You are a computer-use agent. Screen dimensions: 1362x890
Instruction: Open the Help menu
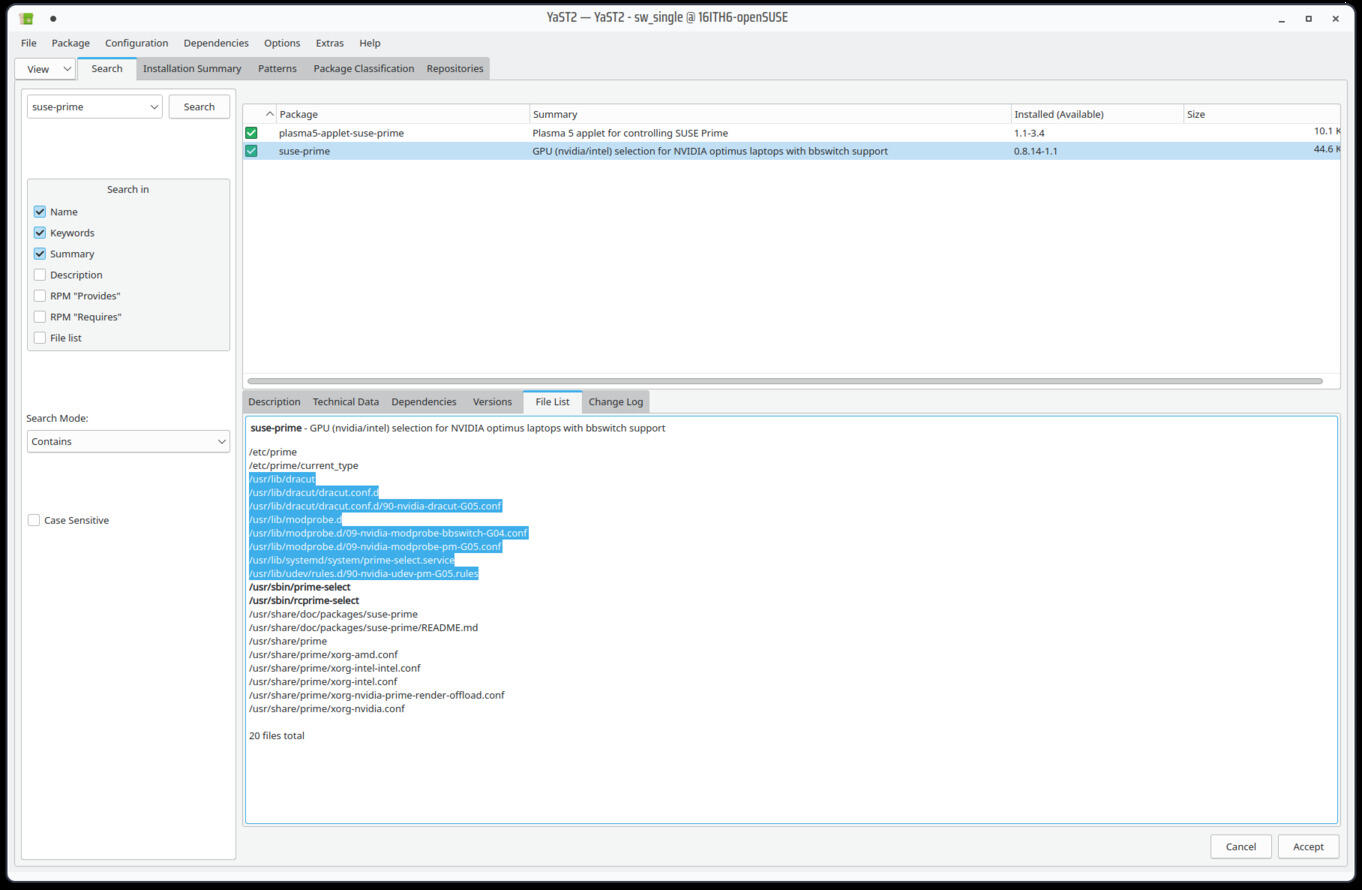pyautogui.click(x=370, y=43)
